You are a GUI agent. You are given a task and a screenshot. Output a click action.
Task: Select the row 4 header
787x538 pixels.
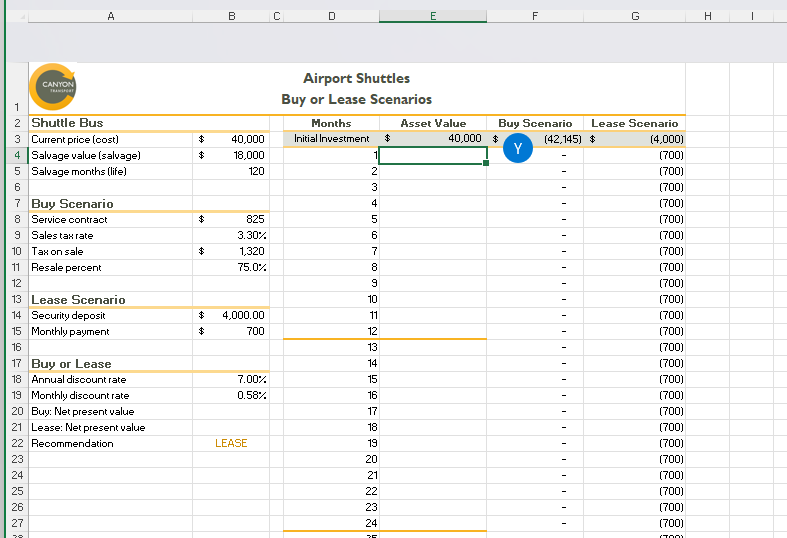coord(16,155)
